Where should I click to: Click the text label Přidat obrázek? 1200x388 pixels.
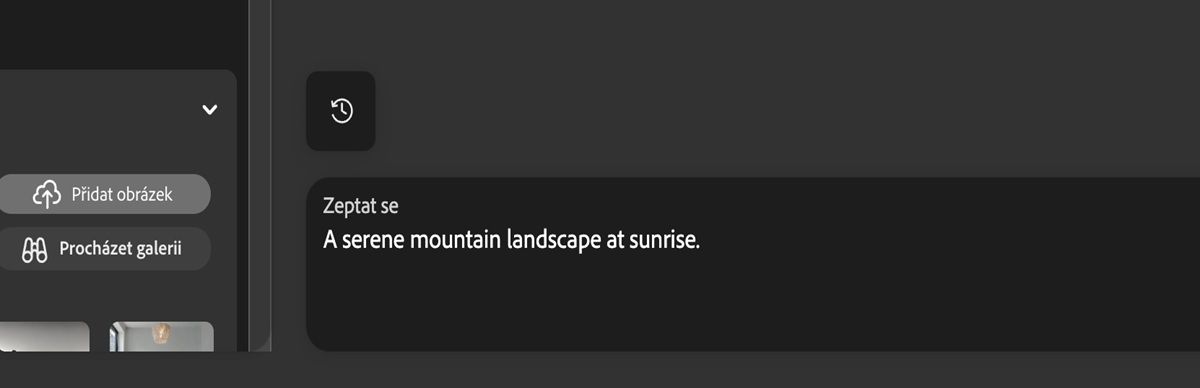122,194
